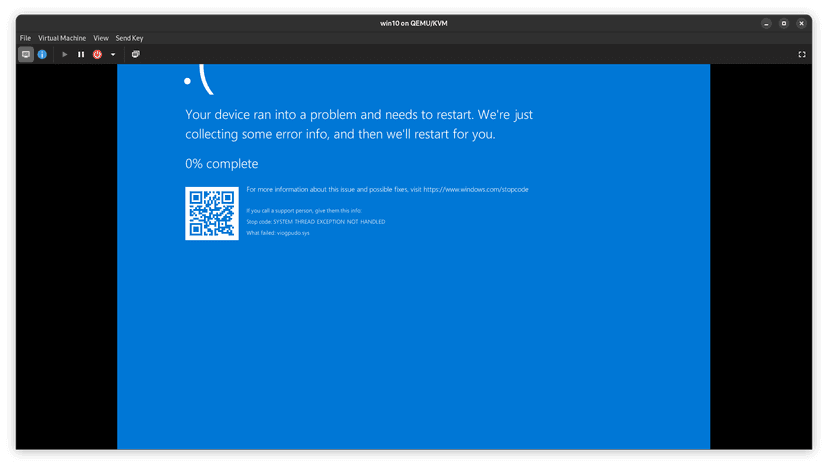Click the windows.com/stopcode URL text
This screenshot has height=467, width=828.
(475, 189)
